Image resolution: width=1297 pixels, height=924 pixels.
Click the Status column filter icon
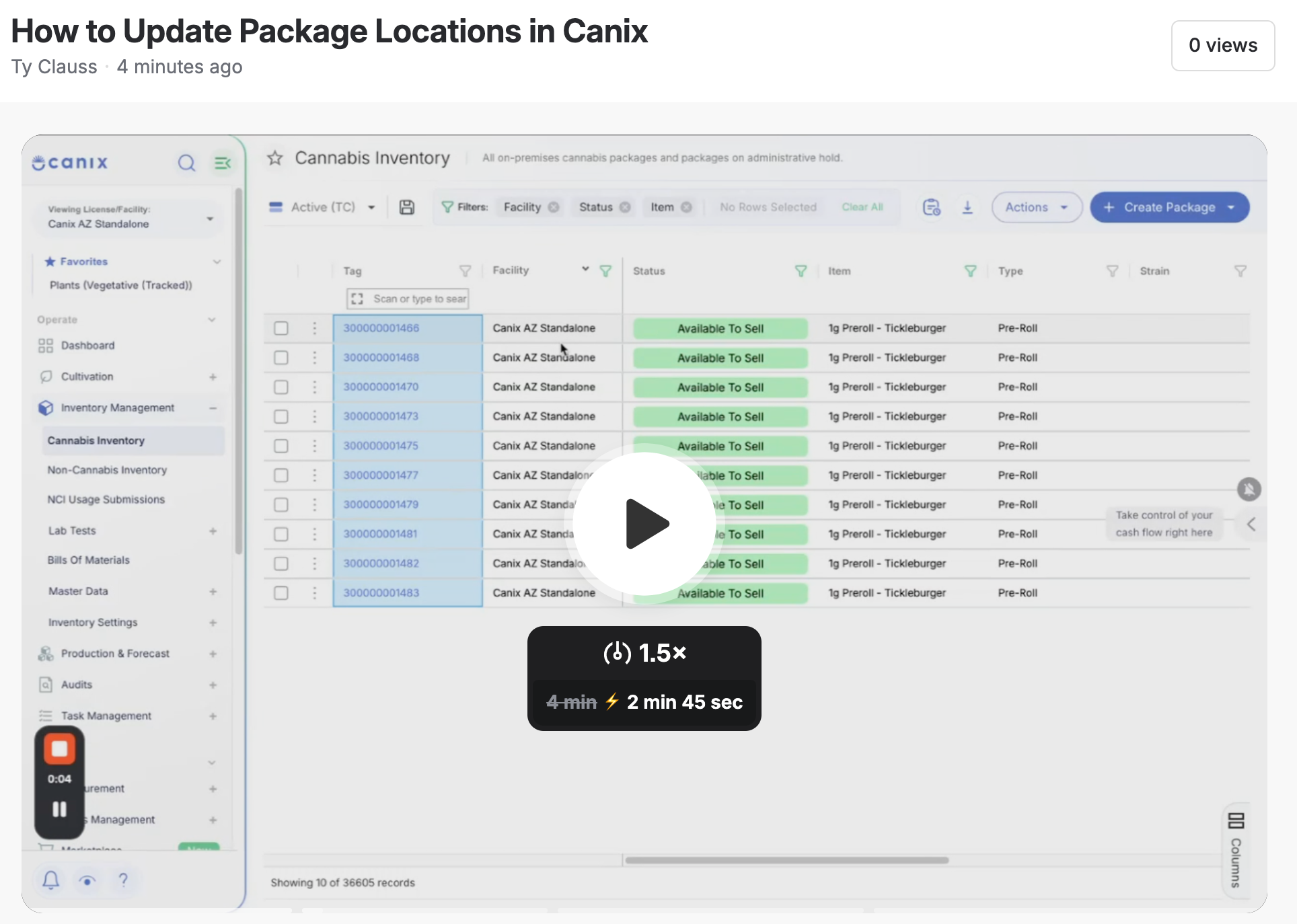[x=801, y=271]
